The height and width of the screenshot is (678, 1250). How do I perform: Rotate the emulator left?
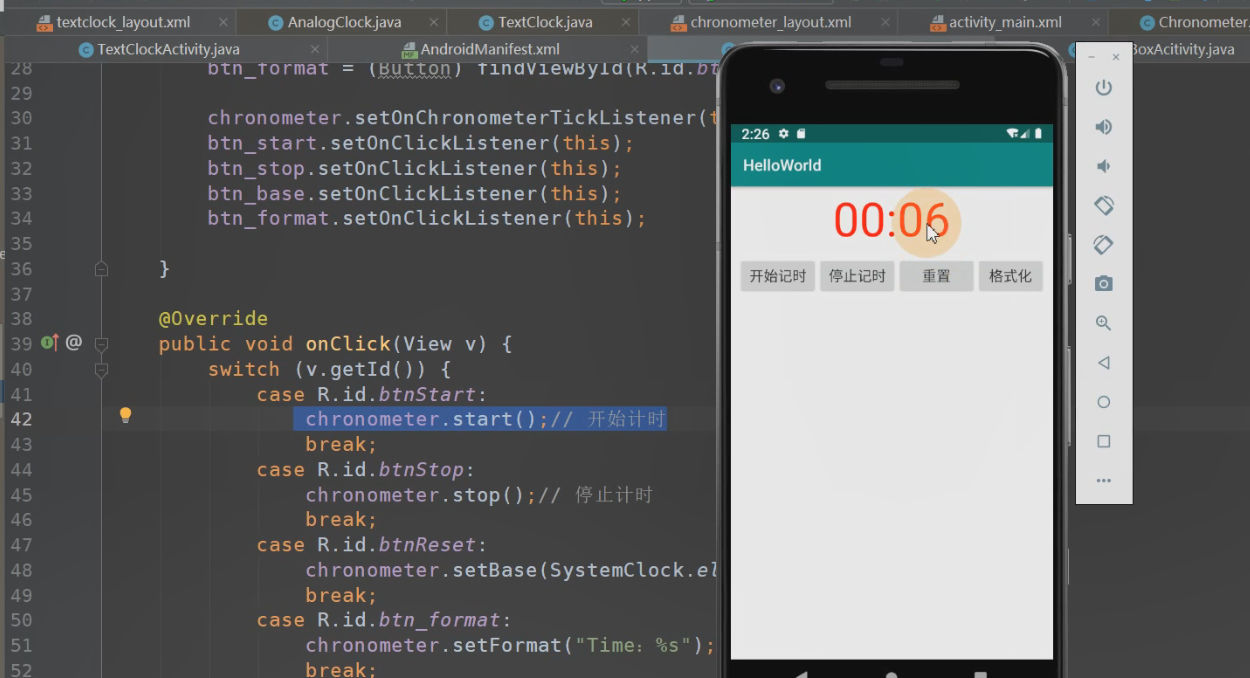pos(1103,205)
